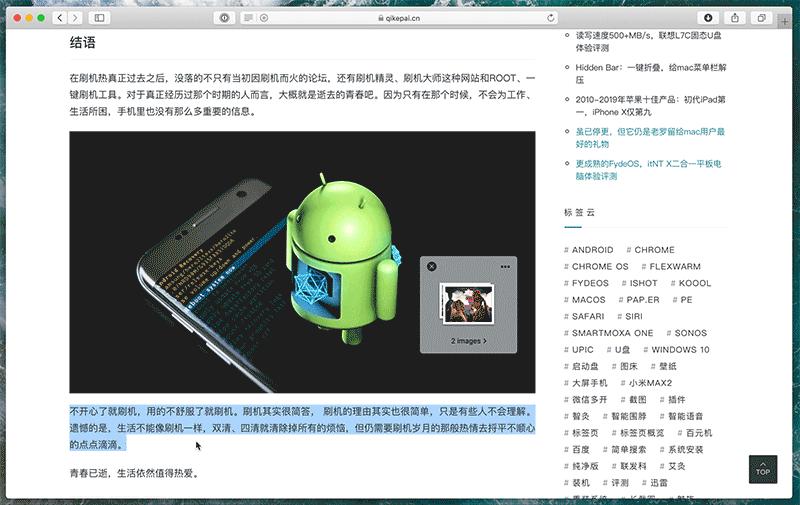Show the Safari downloads list
Viewport: 800px width, 505px height.
pos(708,18)
